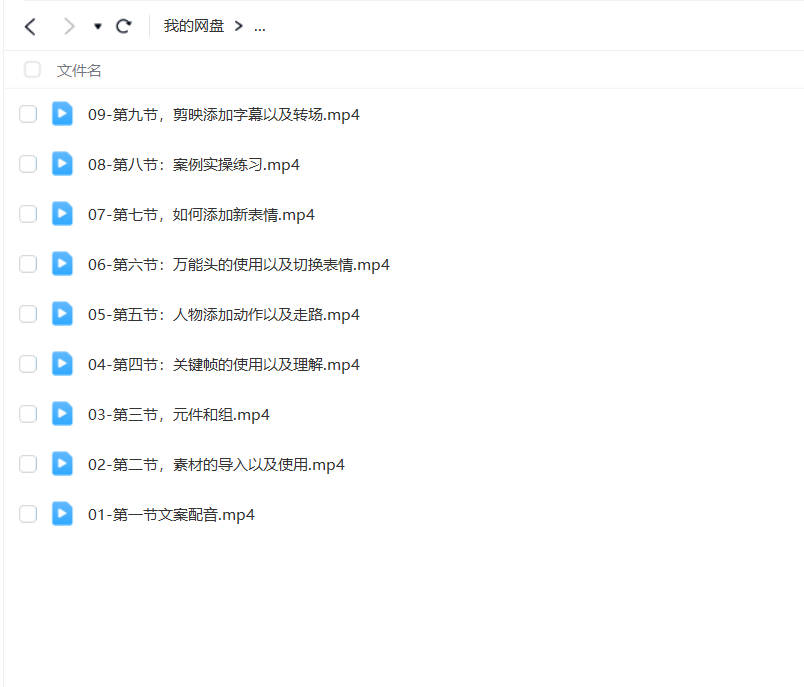Expand the ellipsis breadcrumb path
The height and width of the screenshot is (687, 804).
point(259,28)
